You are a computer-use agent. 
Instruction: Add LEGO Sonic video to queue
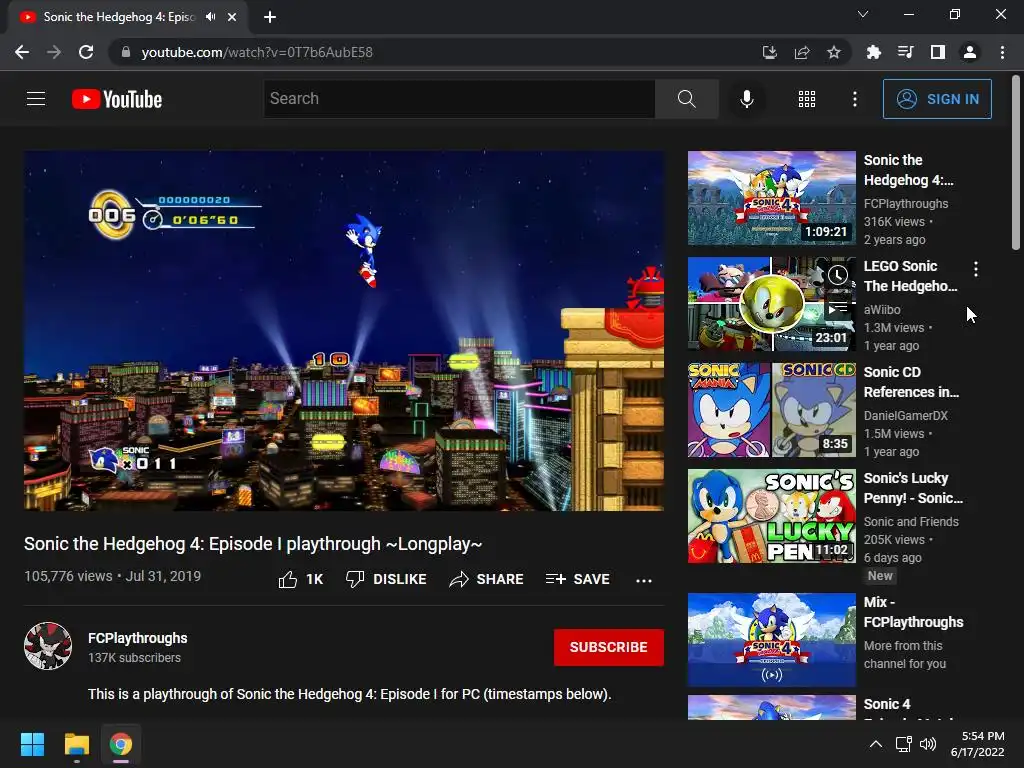(838, 307)
